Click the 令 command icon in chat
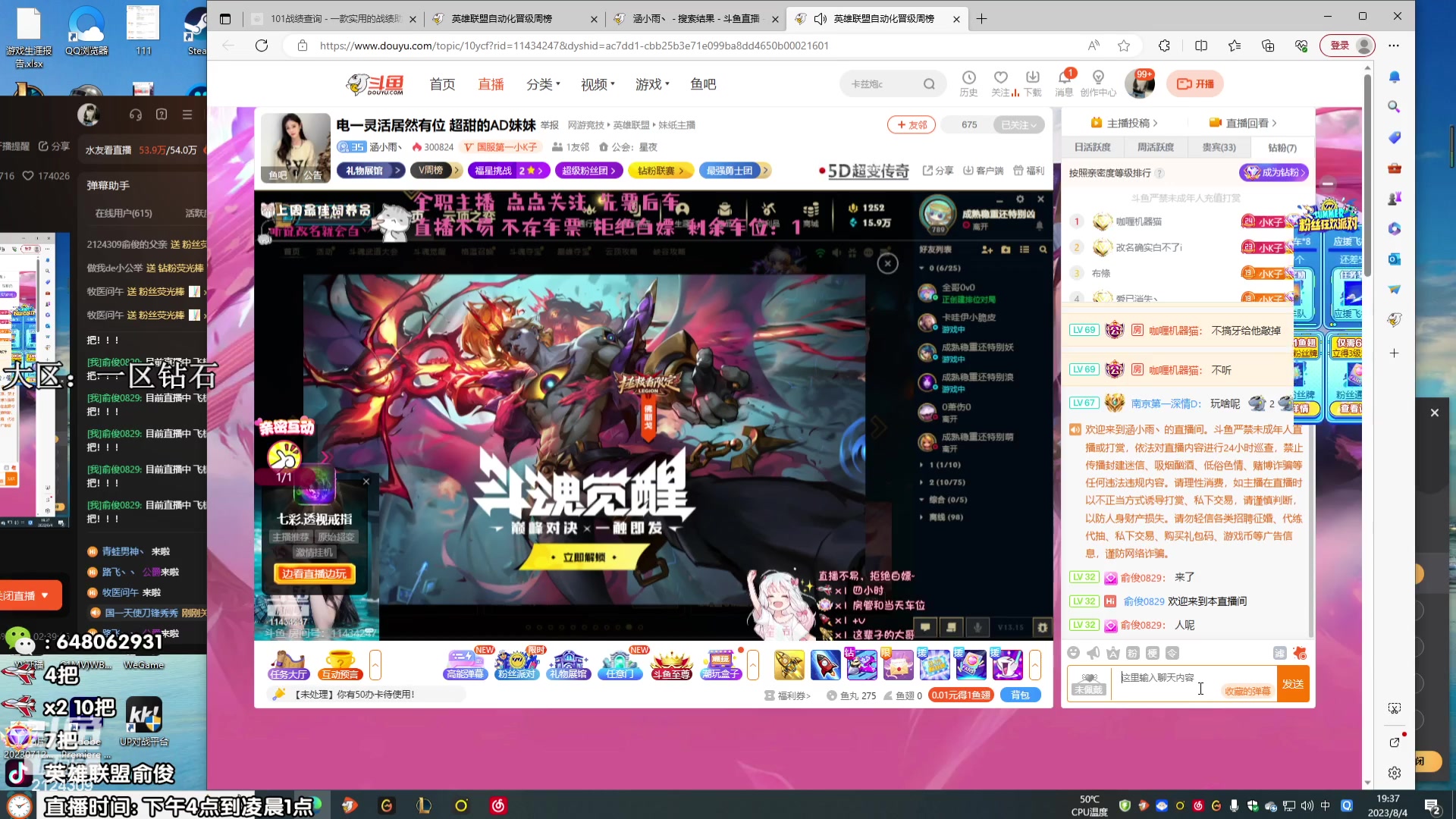 [x=1172, y=653]
